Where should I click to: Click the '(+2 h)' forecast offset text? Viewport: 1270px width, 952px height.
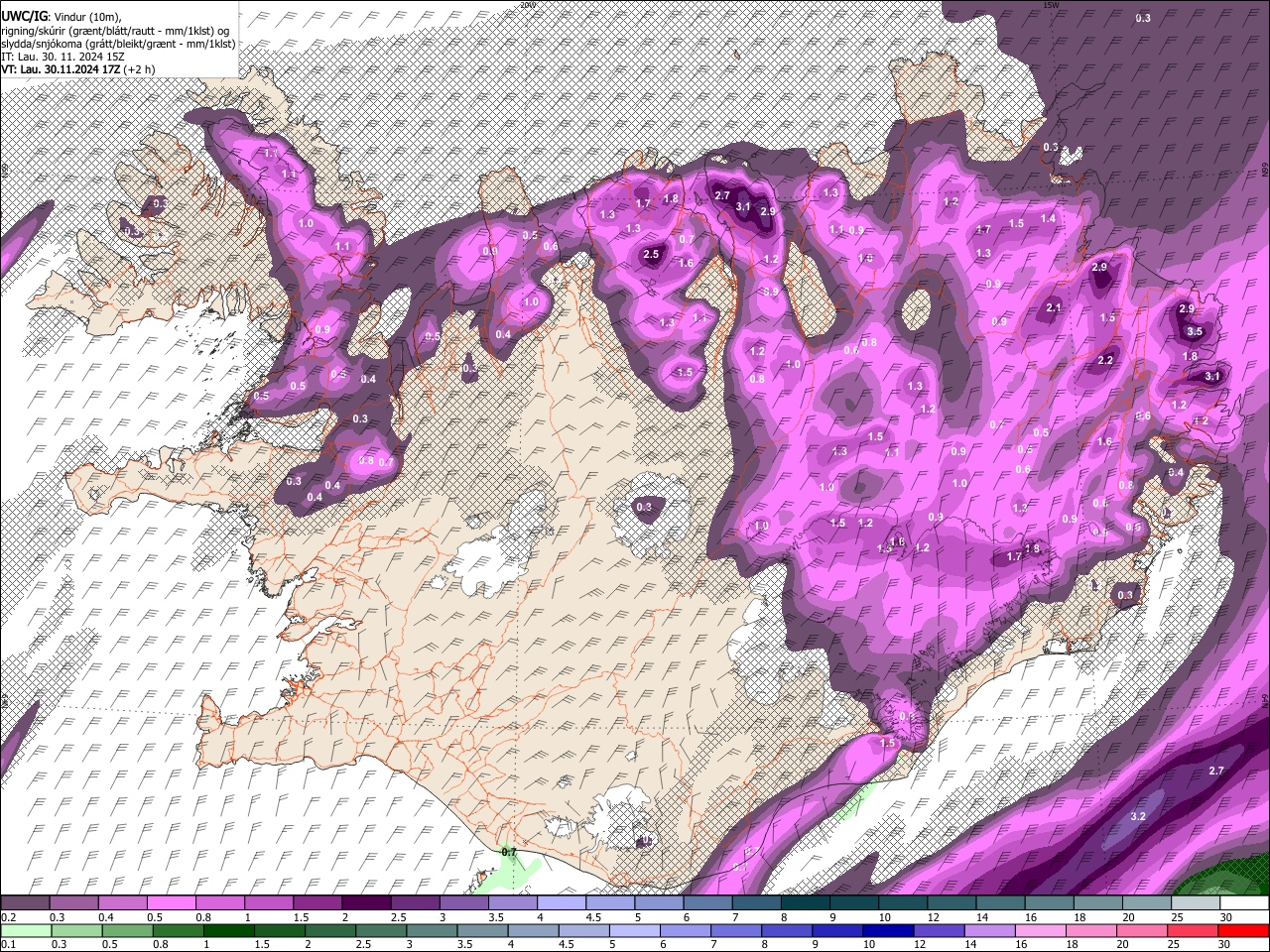point(140,70)
